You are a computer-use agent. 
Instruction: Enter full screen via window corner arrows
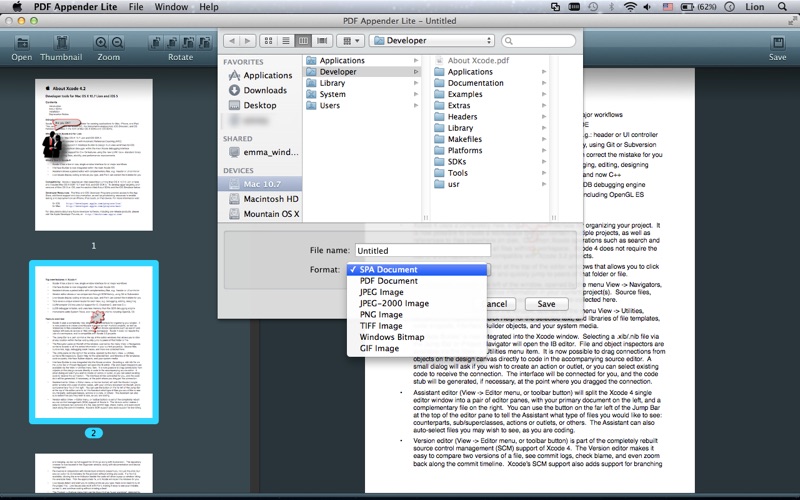click(x=792, y=21)
